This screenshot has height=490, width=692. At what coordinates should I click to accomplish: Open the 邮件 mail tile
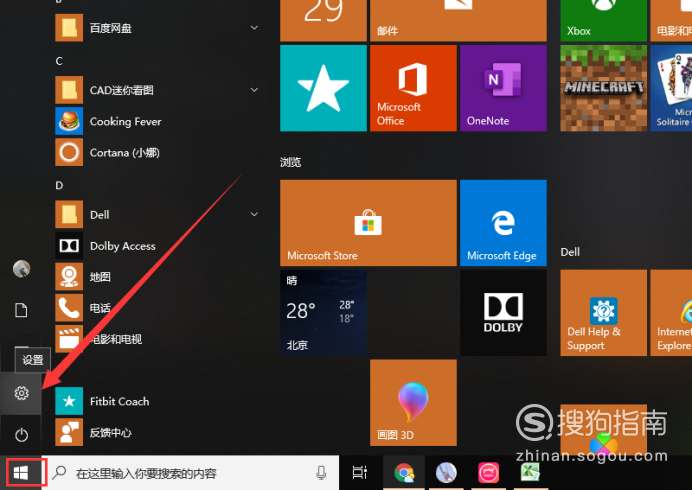point(458,20)
